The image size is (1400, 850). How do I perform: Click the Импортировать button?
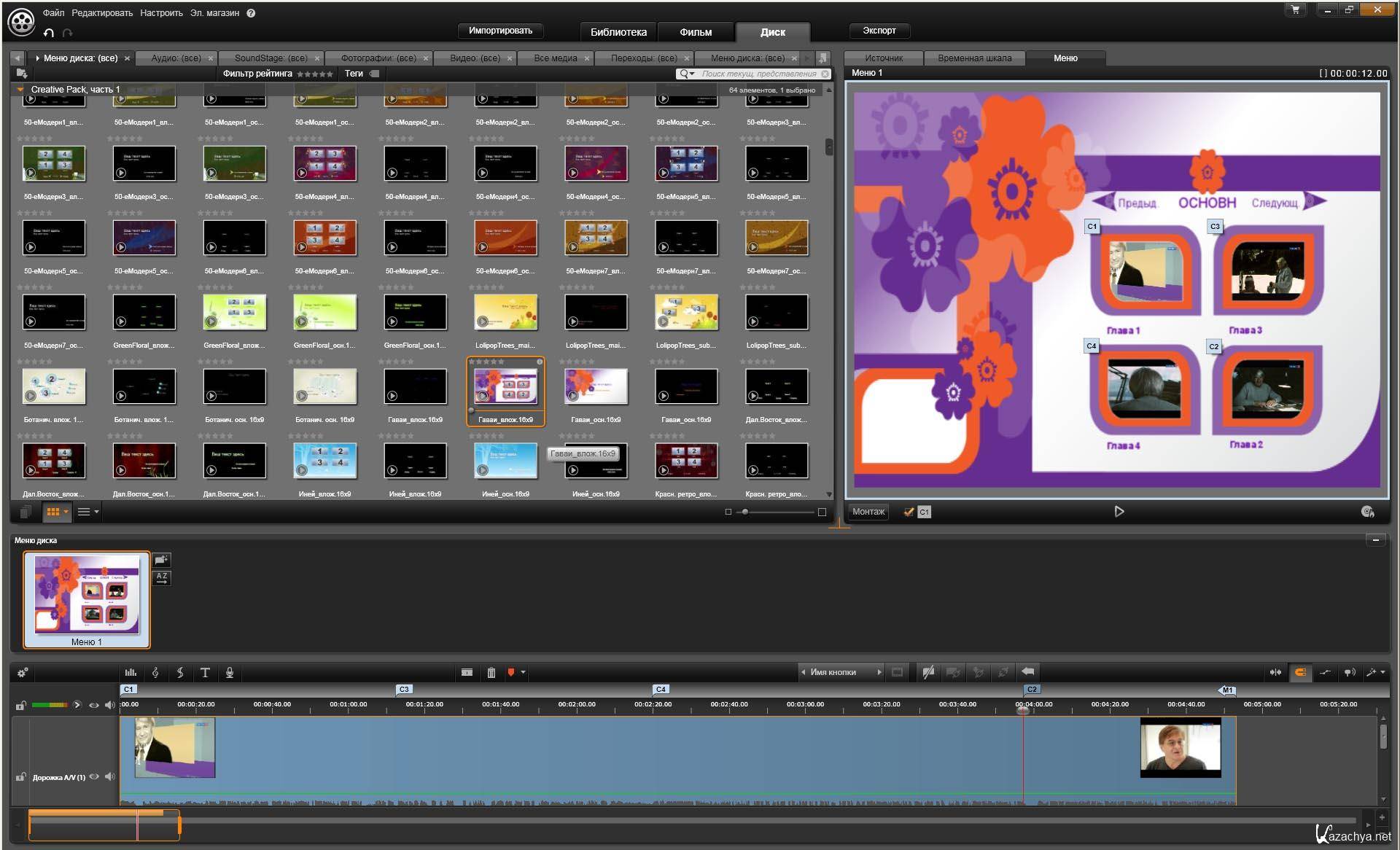500,31
